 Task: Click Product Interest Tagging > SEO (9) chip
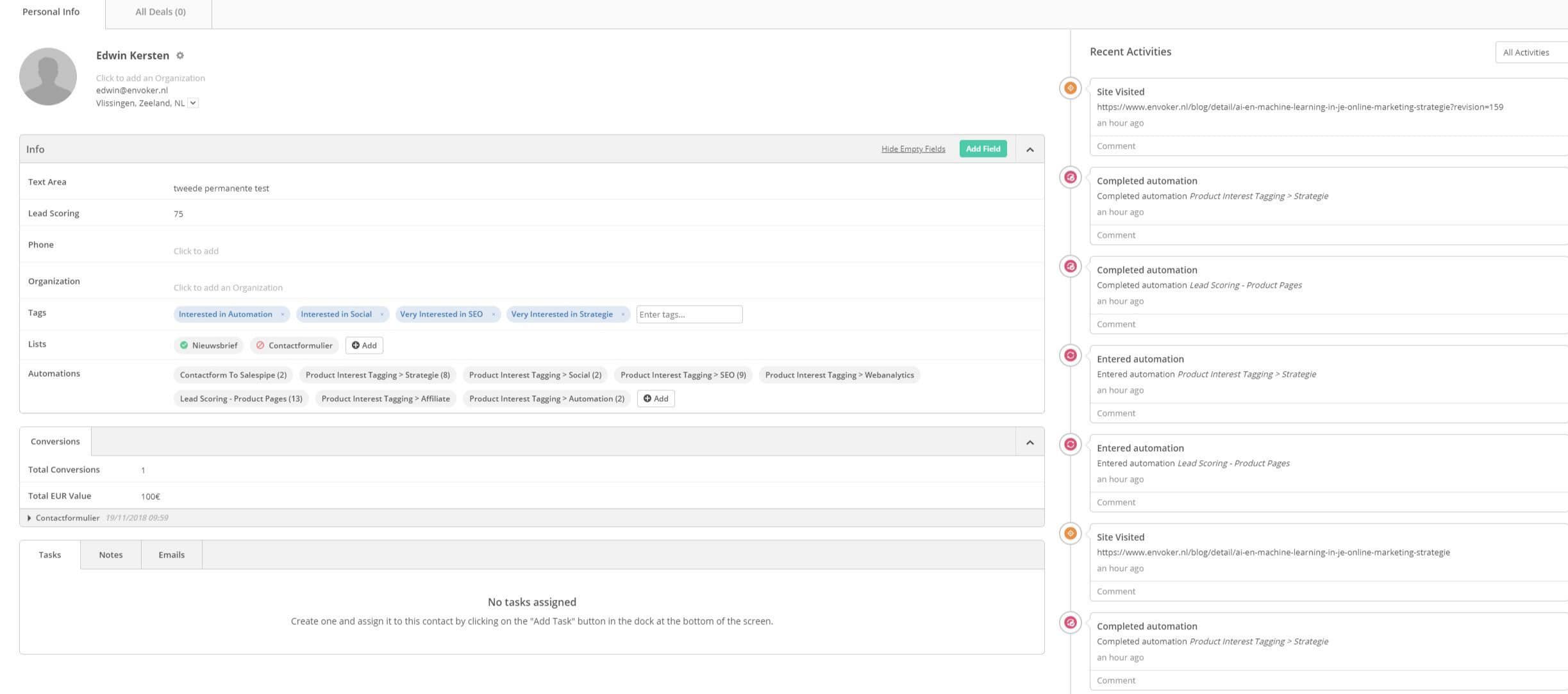(x=683, y=375)
